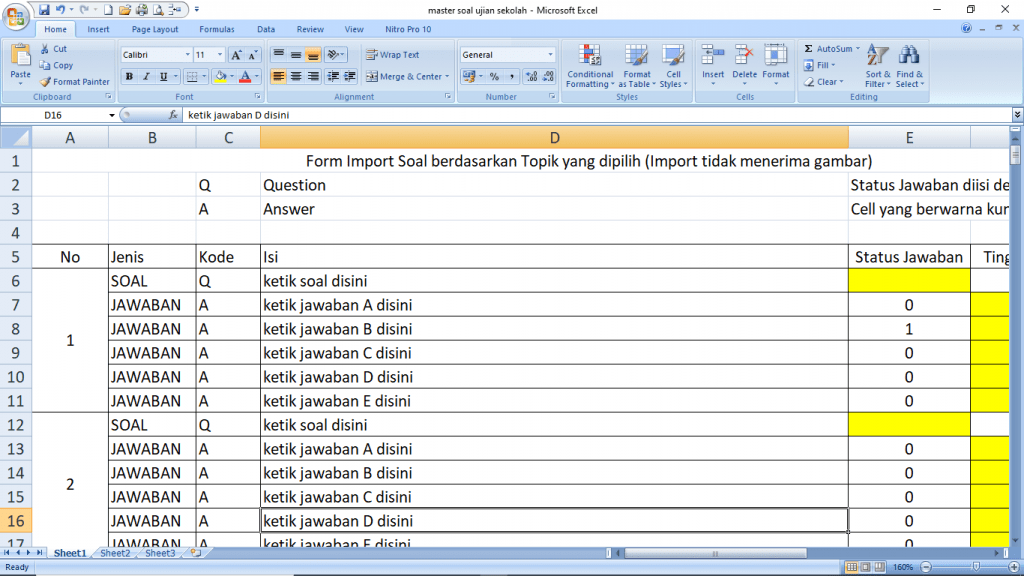This screenshot has height=576, width=1024.
Task: Toggle Wrap Text for the cell
Action: (x=392, y=55)
